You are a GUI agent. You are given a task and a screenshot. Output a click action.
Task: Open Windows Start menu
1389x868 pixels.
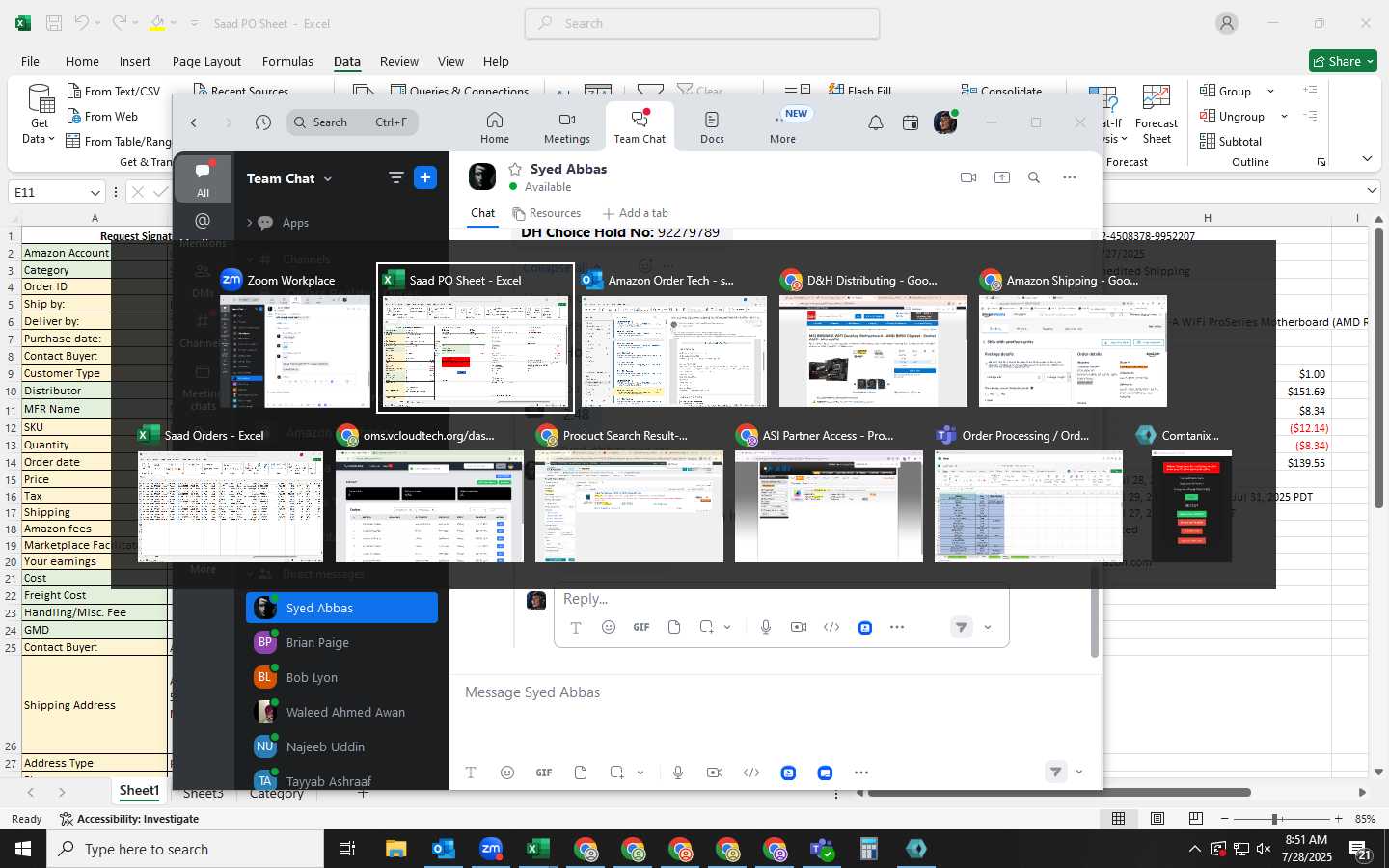click(23, 849)
